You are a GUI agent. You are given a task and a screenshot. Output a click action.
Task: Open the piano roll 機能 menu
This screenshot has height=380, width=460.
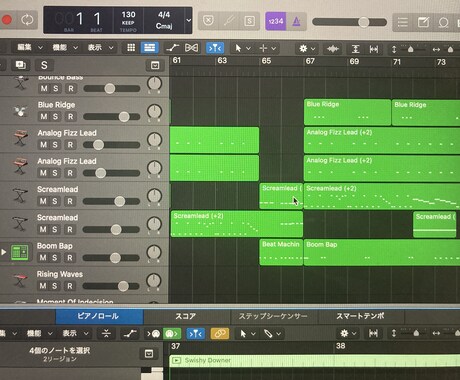39,333
